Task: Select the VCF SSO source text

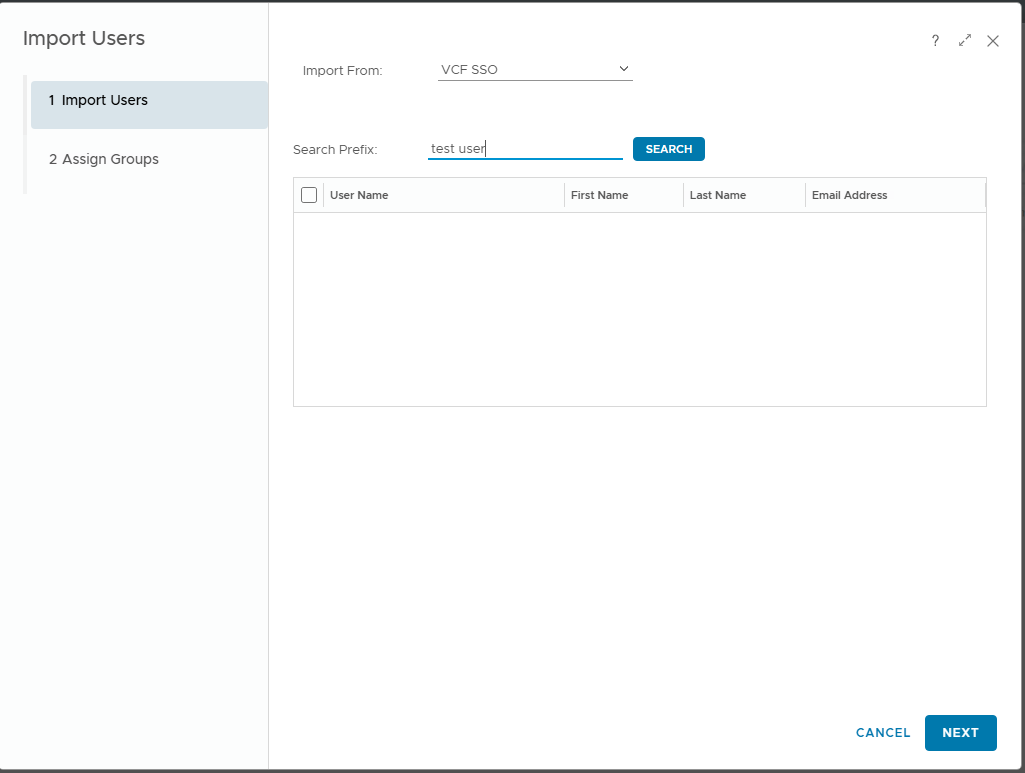Action: (469, 70)
